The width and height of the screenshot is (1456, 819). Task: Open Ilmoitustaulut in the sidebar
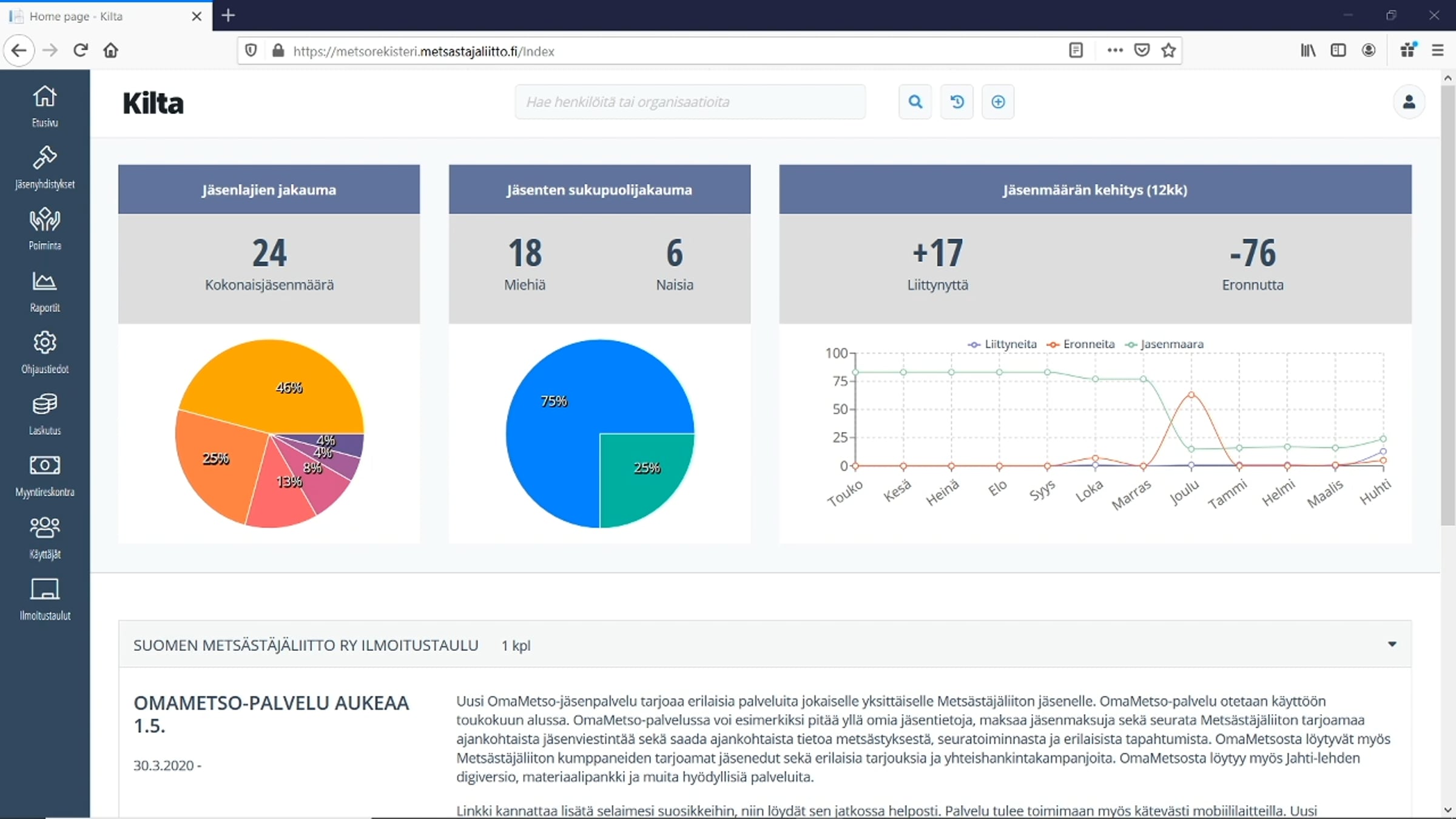pyautogui.click(x=45, y=599)
